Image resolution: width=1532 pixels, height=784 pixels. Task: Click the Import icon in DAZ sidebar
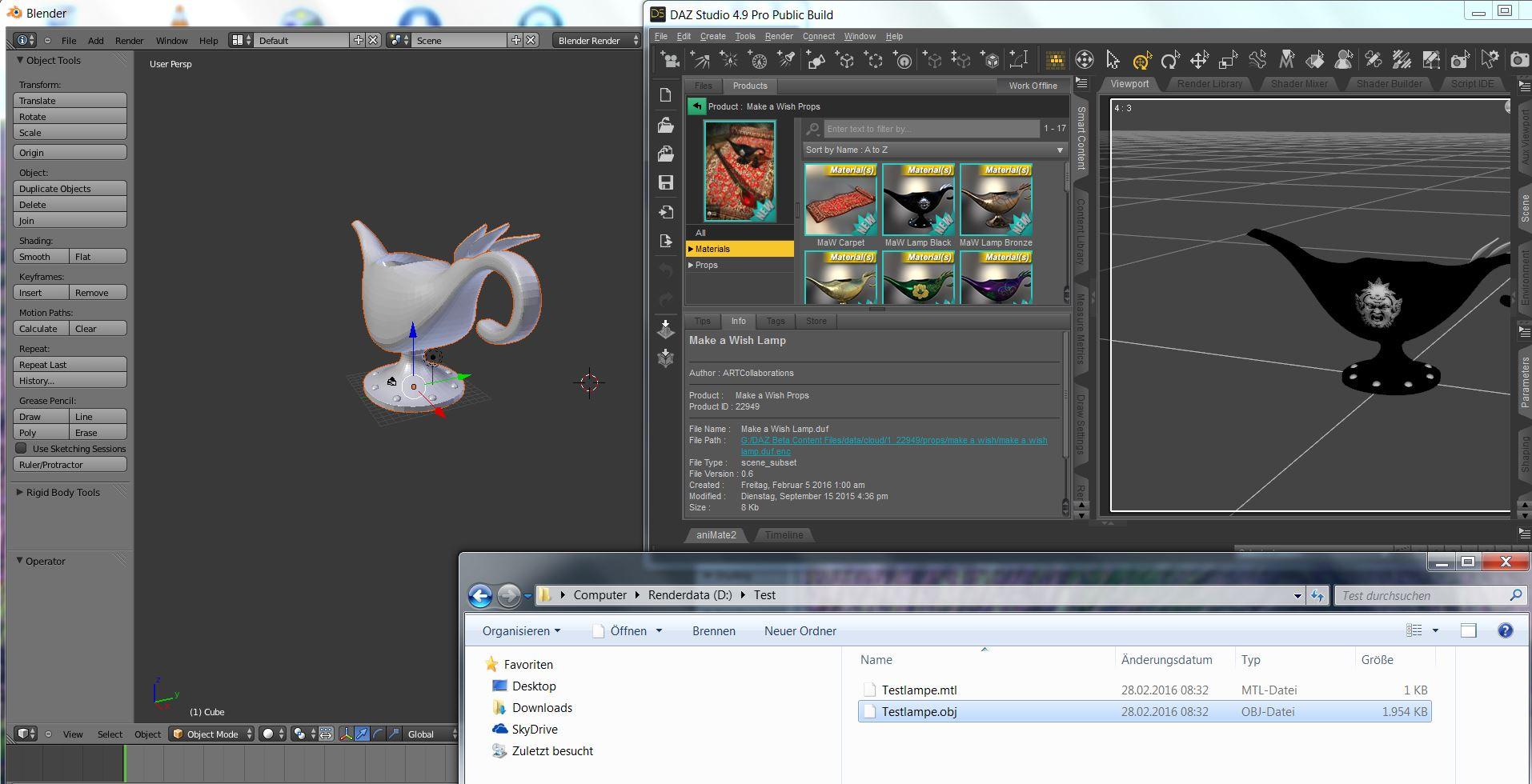coord(665,212)
